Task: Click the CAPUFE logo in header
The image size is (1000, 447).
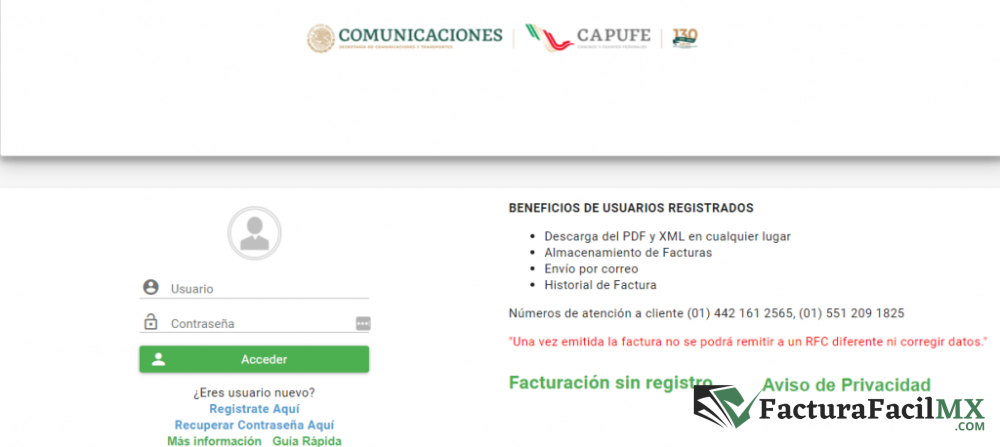Action: coord(588,38)
